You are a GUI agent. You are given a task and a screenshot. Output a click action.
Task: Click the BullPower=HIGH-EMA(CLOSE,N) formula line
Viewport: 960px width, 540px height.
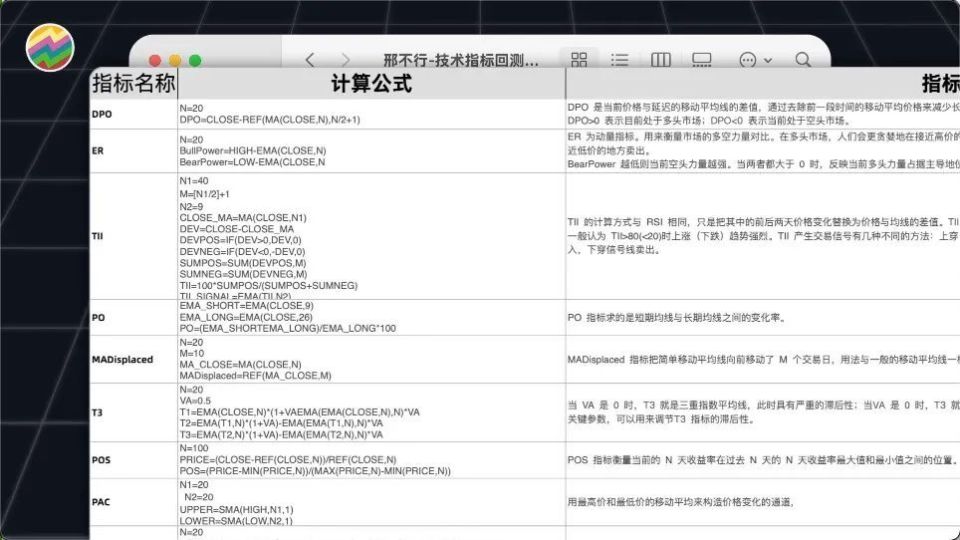click(253, 151)
